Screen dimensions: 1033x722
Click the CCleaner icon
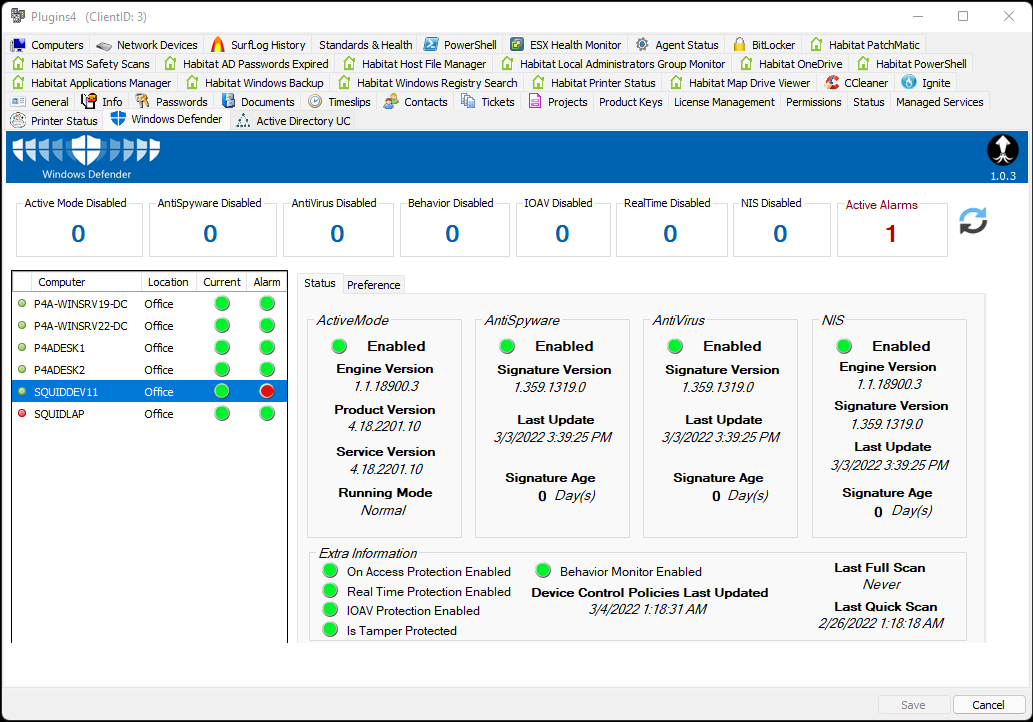tap(832, 83)
